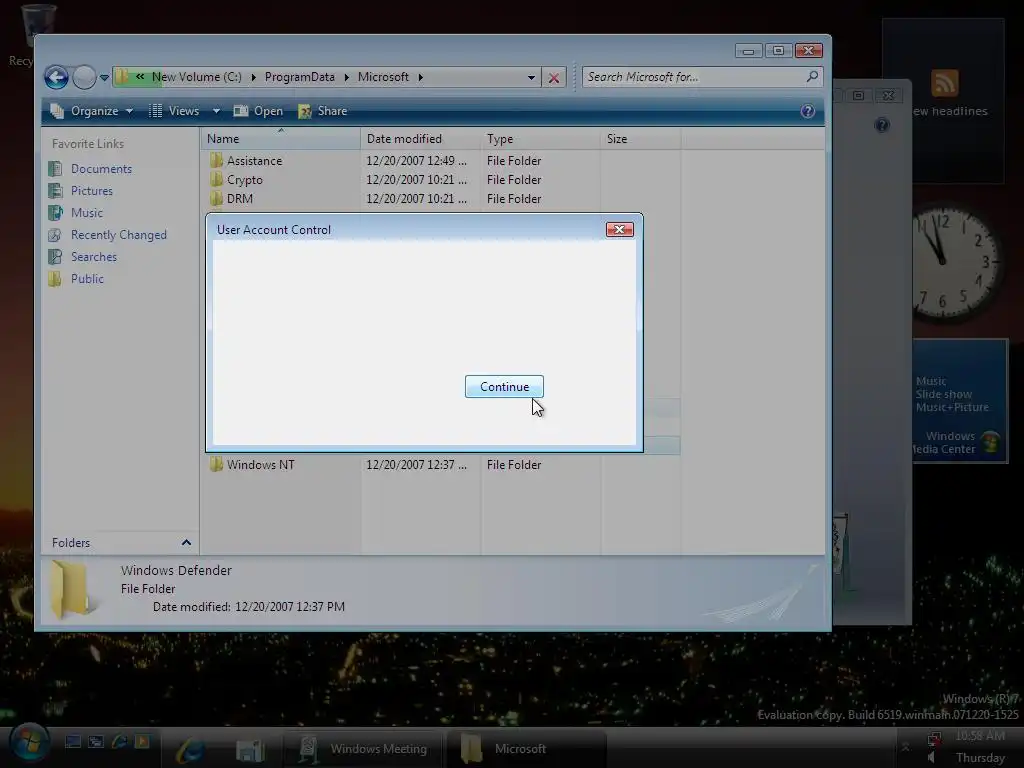The width and height of the screenshot is (1024, 768).
Task: Open Public favorite link
Action: pos(87,278)
